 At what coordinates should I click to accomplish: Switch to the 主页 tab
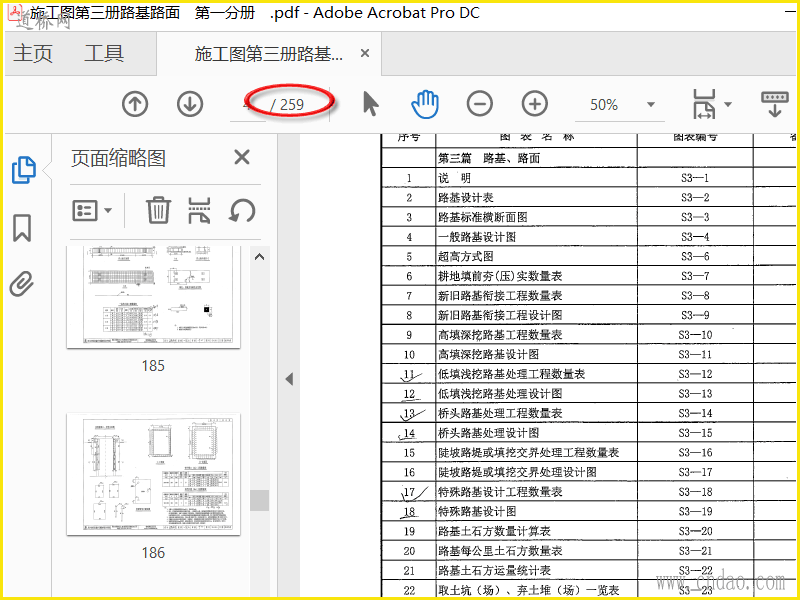pyautogui.click(x=33, y=53)
